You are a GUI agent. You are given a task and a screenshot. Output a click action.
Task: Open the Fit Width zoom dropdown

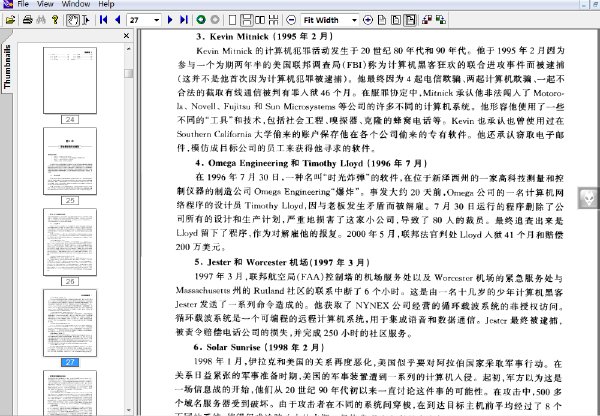[354, 20]
